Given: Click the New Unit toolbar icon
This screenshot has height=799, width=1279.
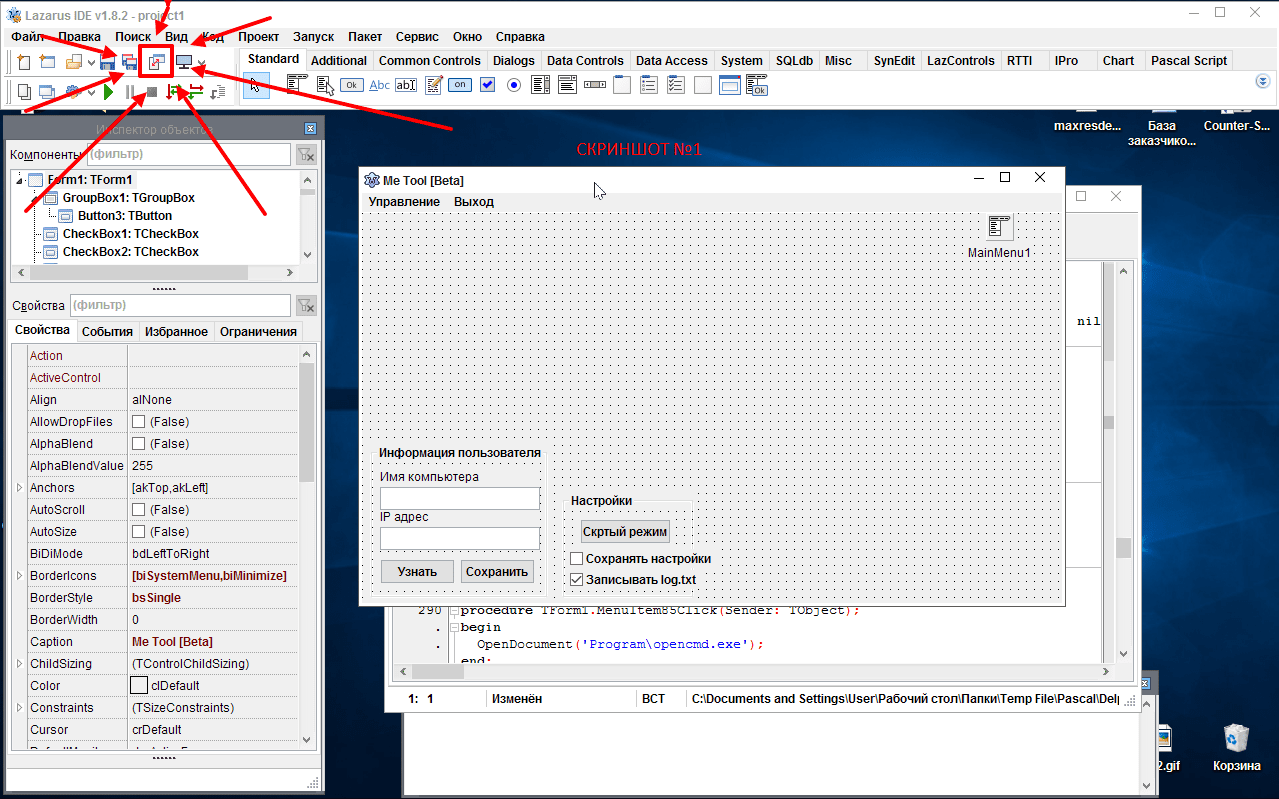Looking at the screenshot, I should (24, 62).
